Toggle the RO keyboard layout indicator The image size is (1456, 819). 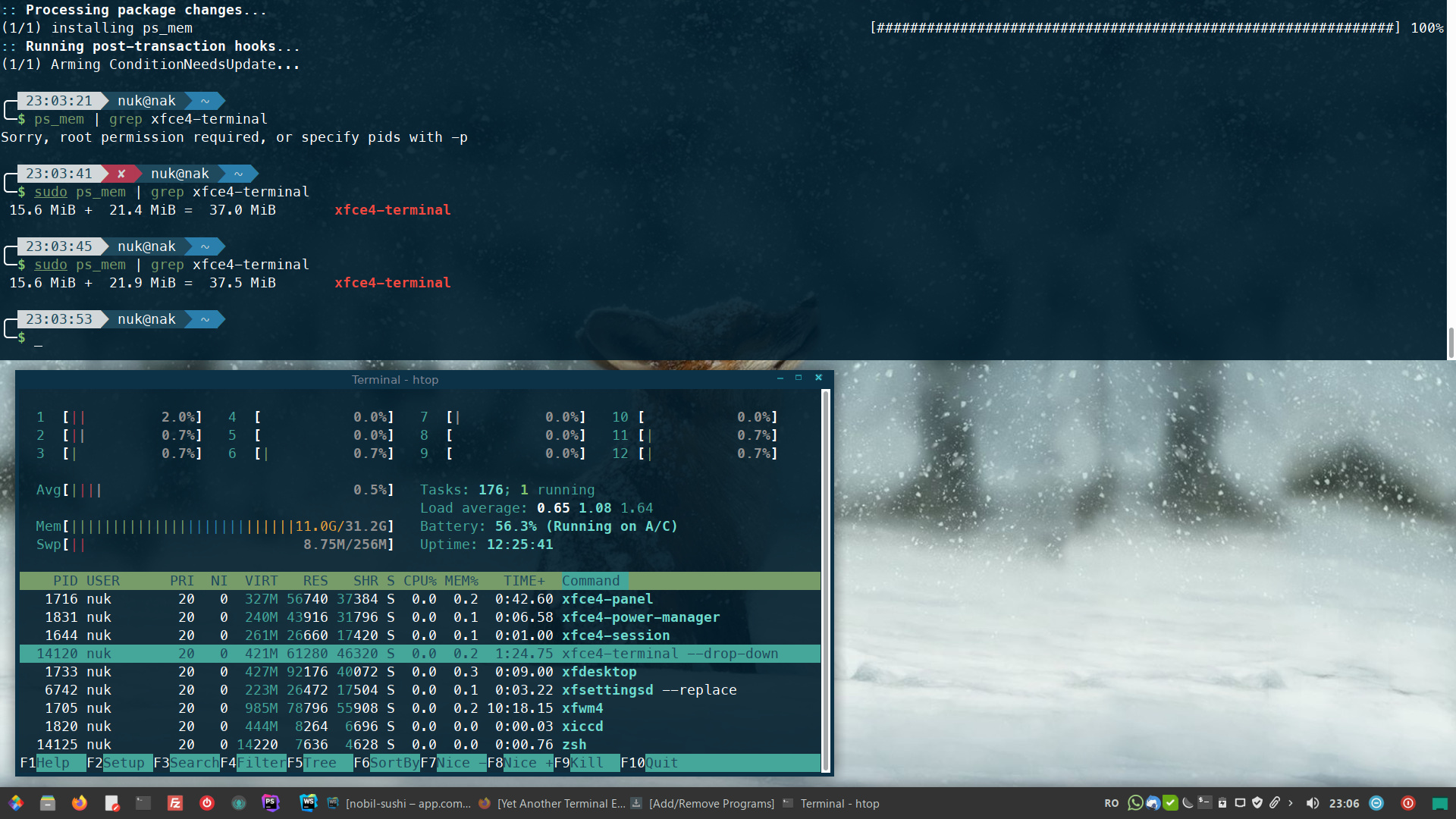coord(1112,803)
